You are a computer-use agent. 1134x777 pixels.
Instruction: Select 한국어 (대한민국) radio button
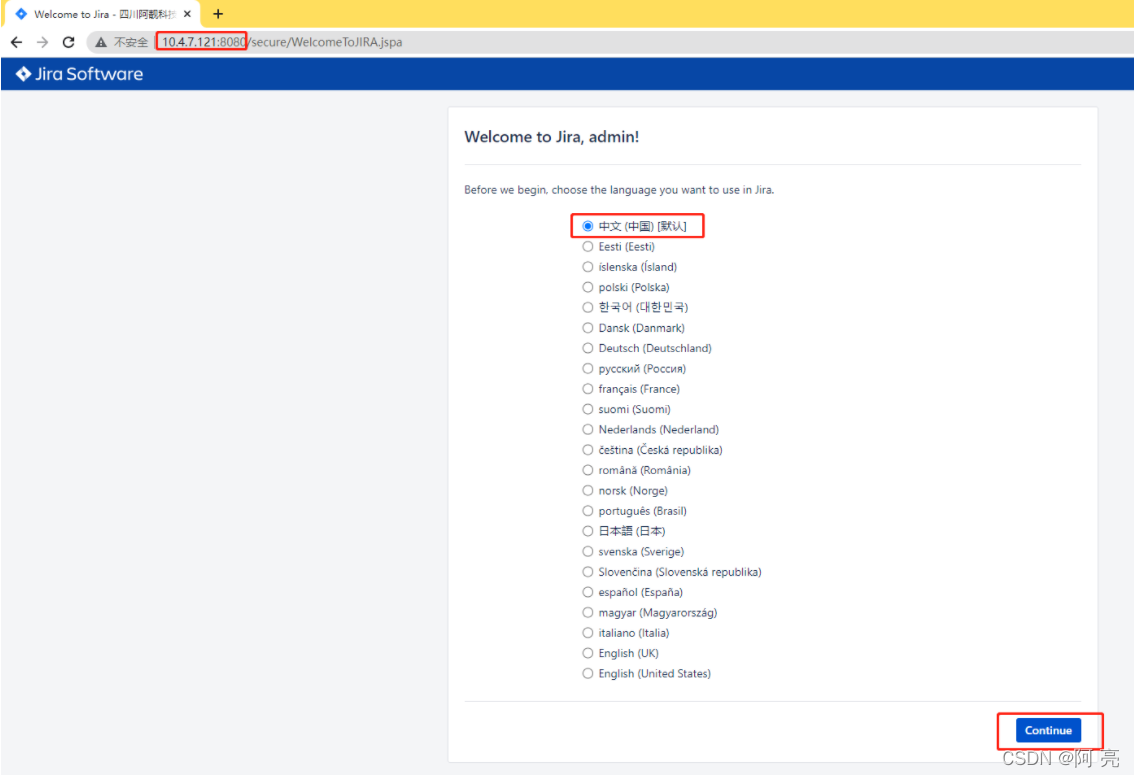pos(588,307)
